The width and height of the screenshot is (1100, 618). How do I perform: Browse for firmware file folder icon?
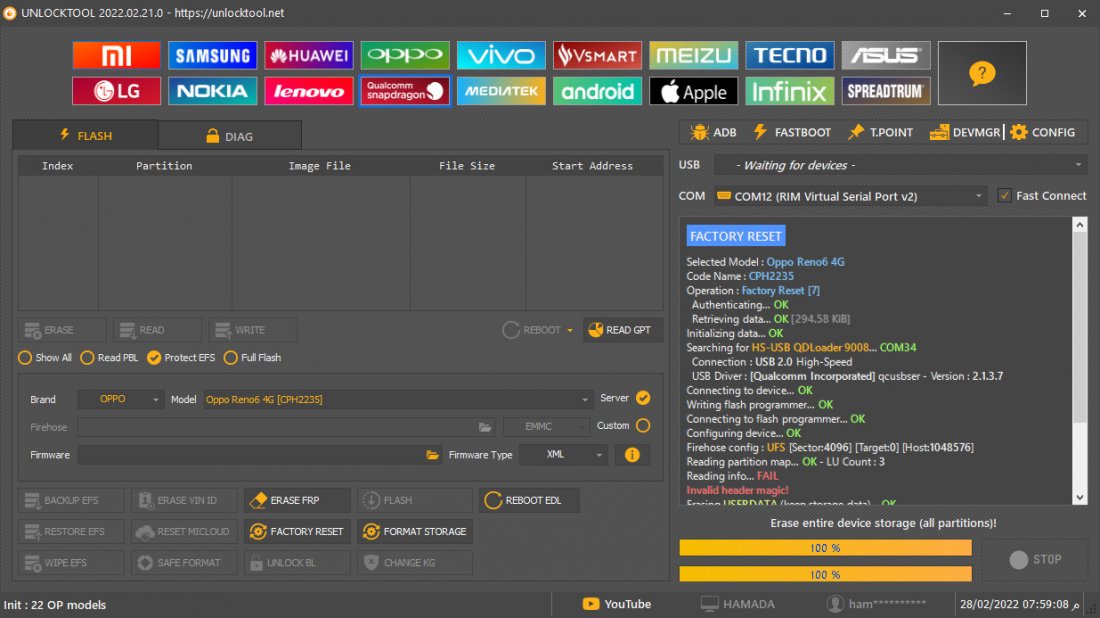tap(432, 455)
